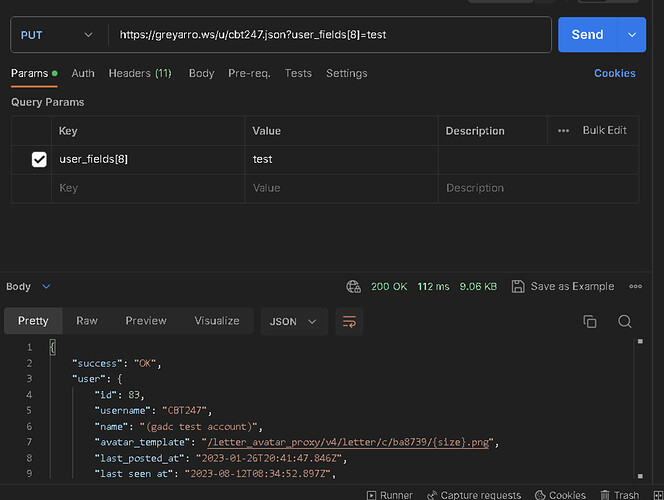The image size is (664, 500).
Task: Open the request Settings tab
Action: 347,73
